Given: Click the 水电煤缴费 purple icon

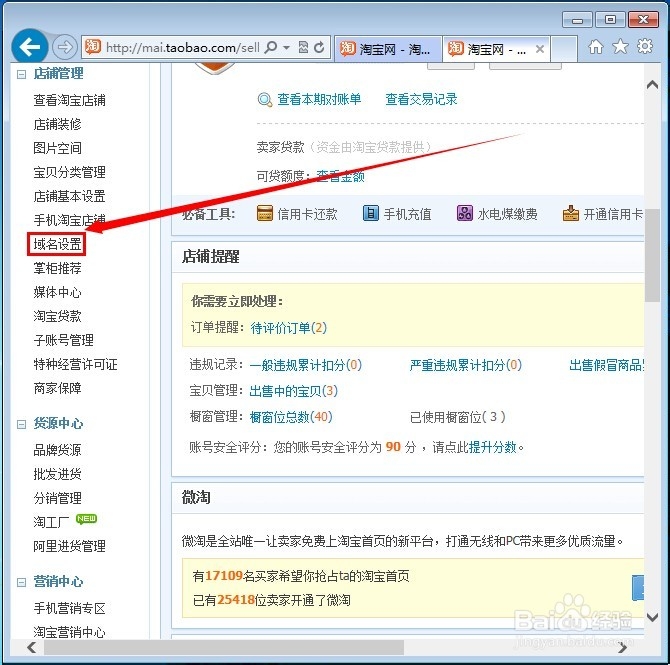Looking at the screenshot, I should (x=465, y=213).
